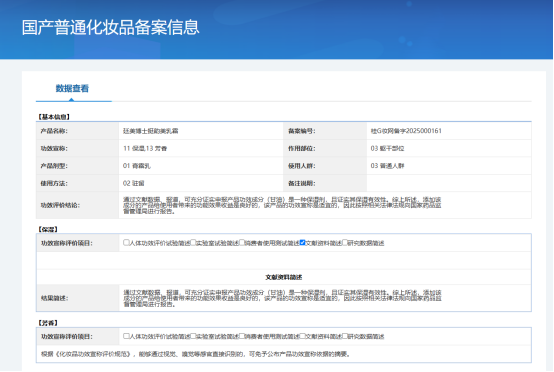554x372 pixels.
Task: Open the 数据查看 tab
Action: pos(72,88)
